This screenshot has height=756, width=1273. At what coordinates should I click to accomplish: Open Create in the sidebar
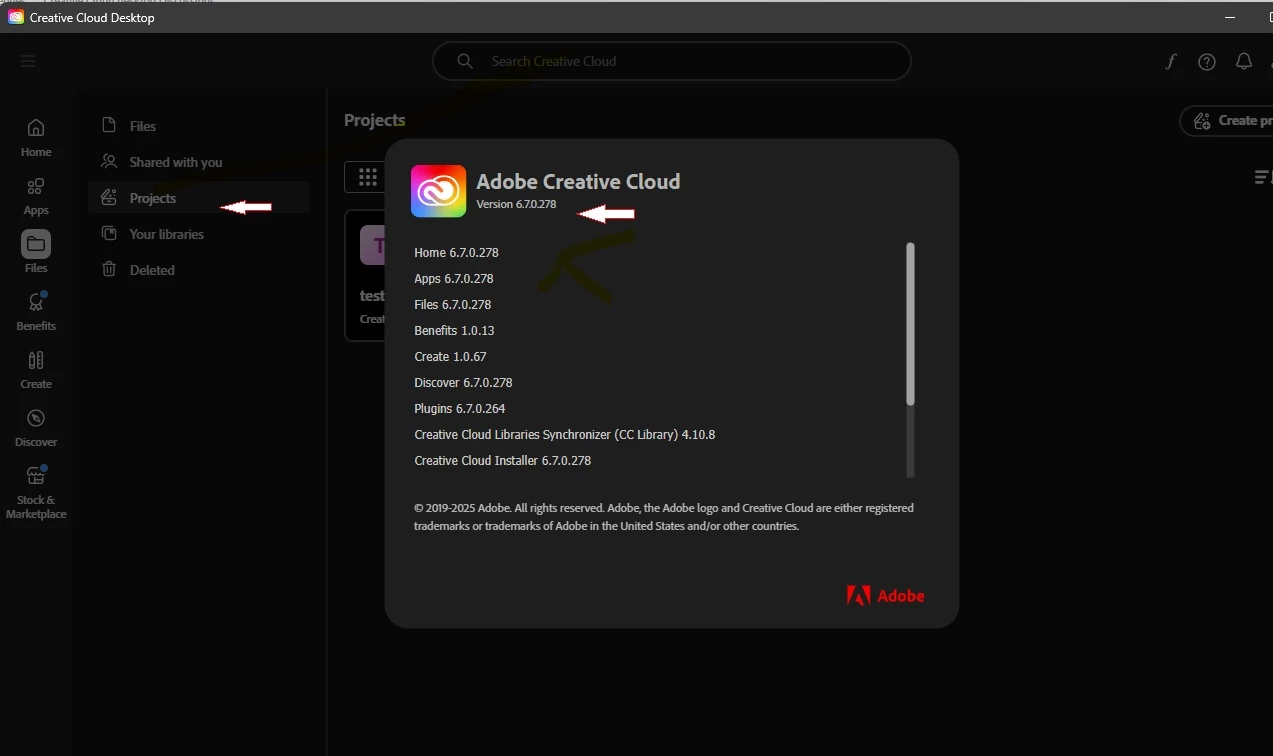point(36,369)
